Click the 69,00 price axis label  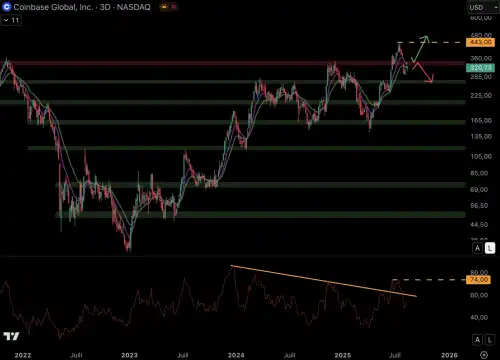tap(479, 189)
